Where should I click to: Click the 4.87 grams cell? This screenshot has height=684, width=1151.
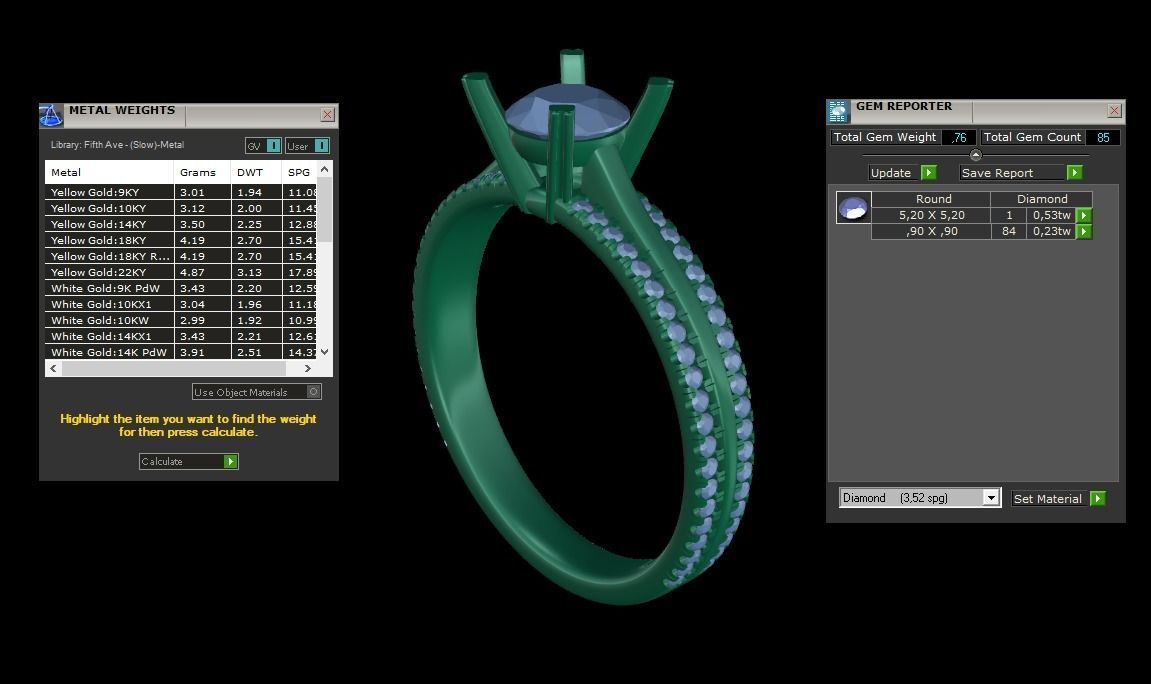[203, 272]
